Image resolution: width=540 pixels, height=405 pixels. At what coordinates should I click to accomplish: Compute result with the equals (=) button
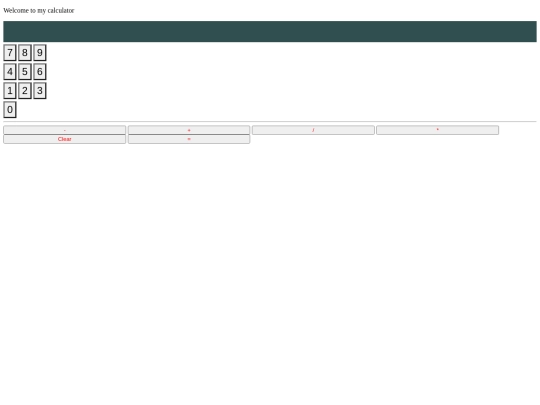tap(189, 139)
